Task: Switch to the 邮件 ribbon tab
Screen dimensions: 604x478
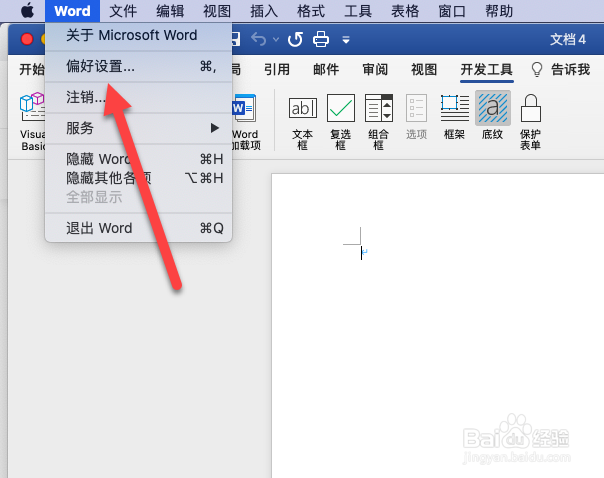Action: pos(326,70)
